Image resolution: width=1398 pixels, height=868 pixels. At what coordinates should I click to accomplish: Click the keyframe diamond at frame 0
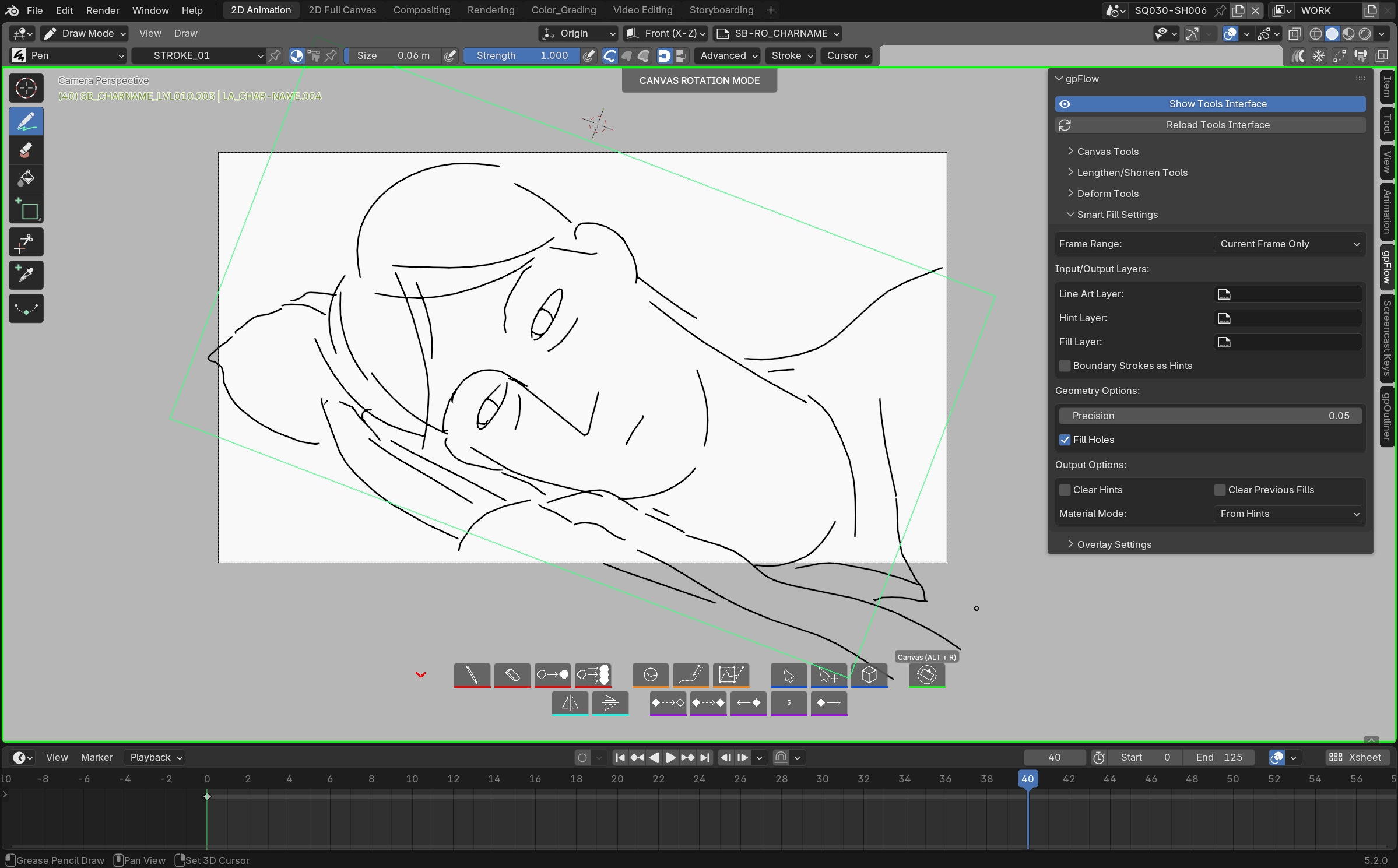[207, 796]
